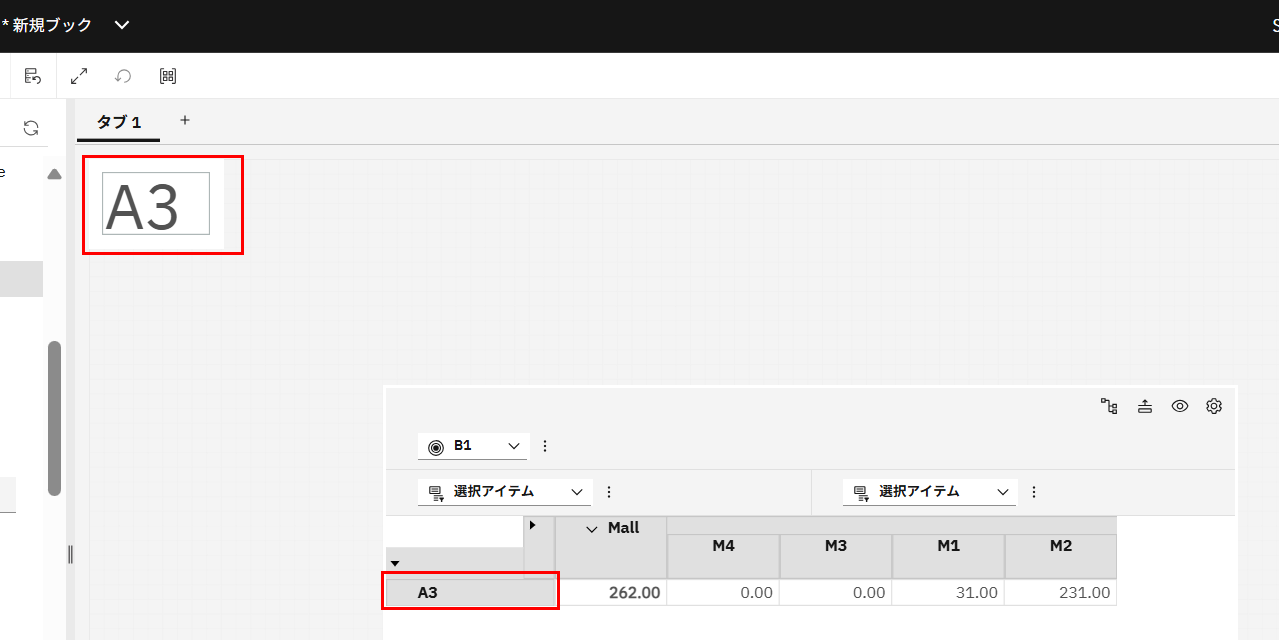The height and width of the screenshot is (640, 1279).
Task: Open view settings gear icon
Action: pos(1214,406)
